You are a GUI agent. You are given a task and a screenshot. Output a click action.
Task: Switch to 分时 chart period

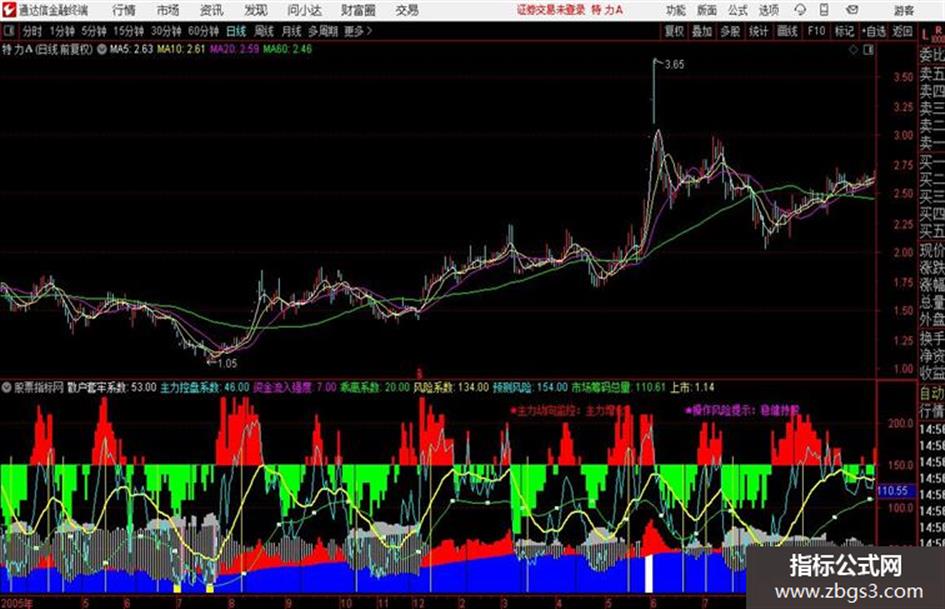coord(33,31)
